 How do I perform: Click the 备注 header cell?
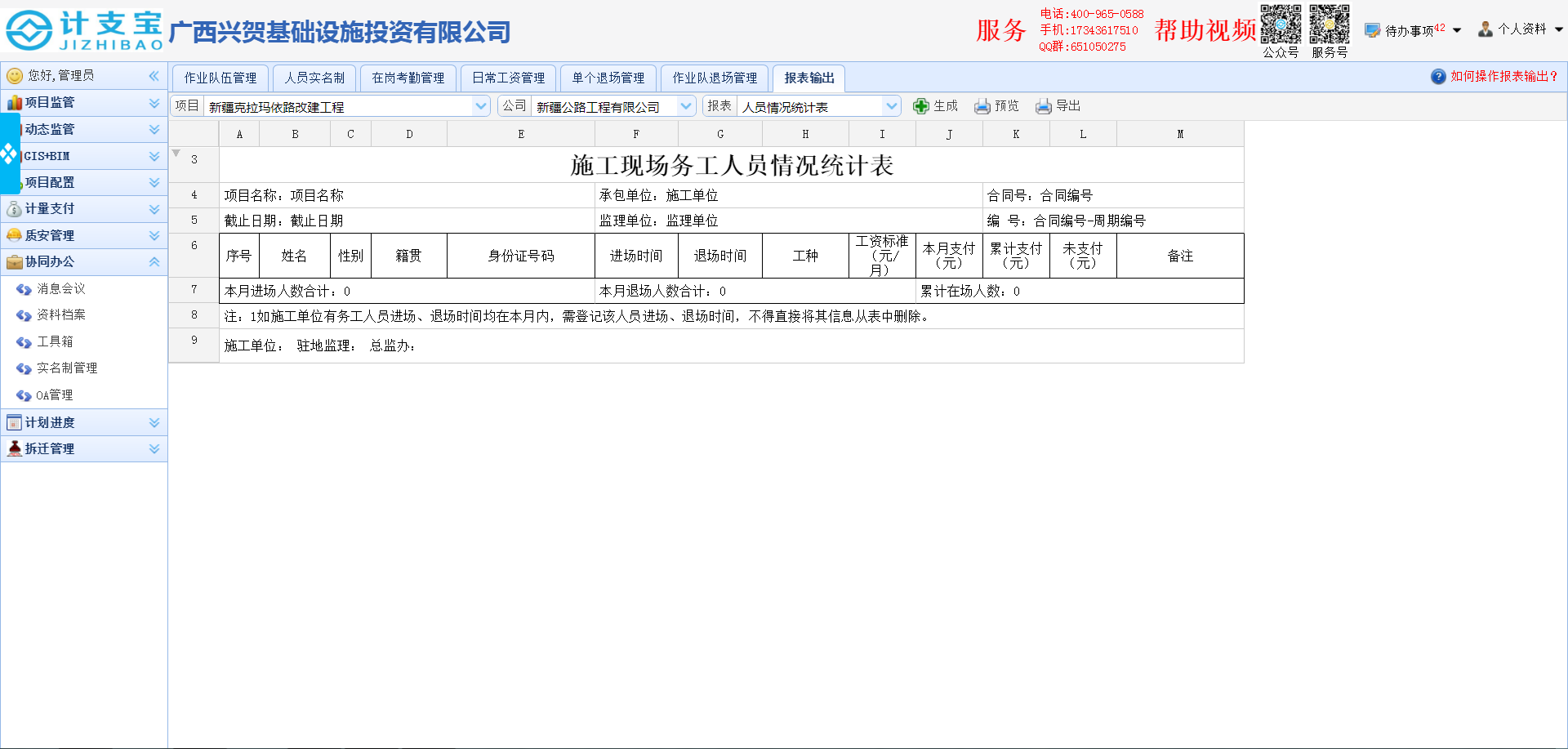(x=1180, y=256)
